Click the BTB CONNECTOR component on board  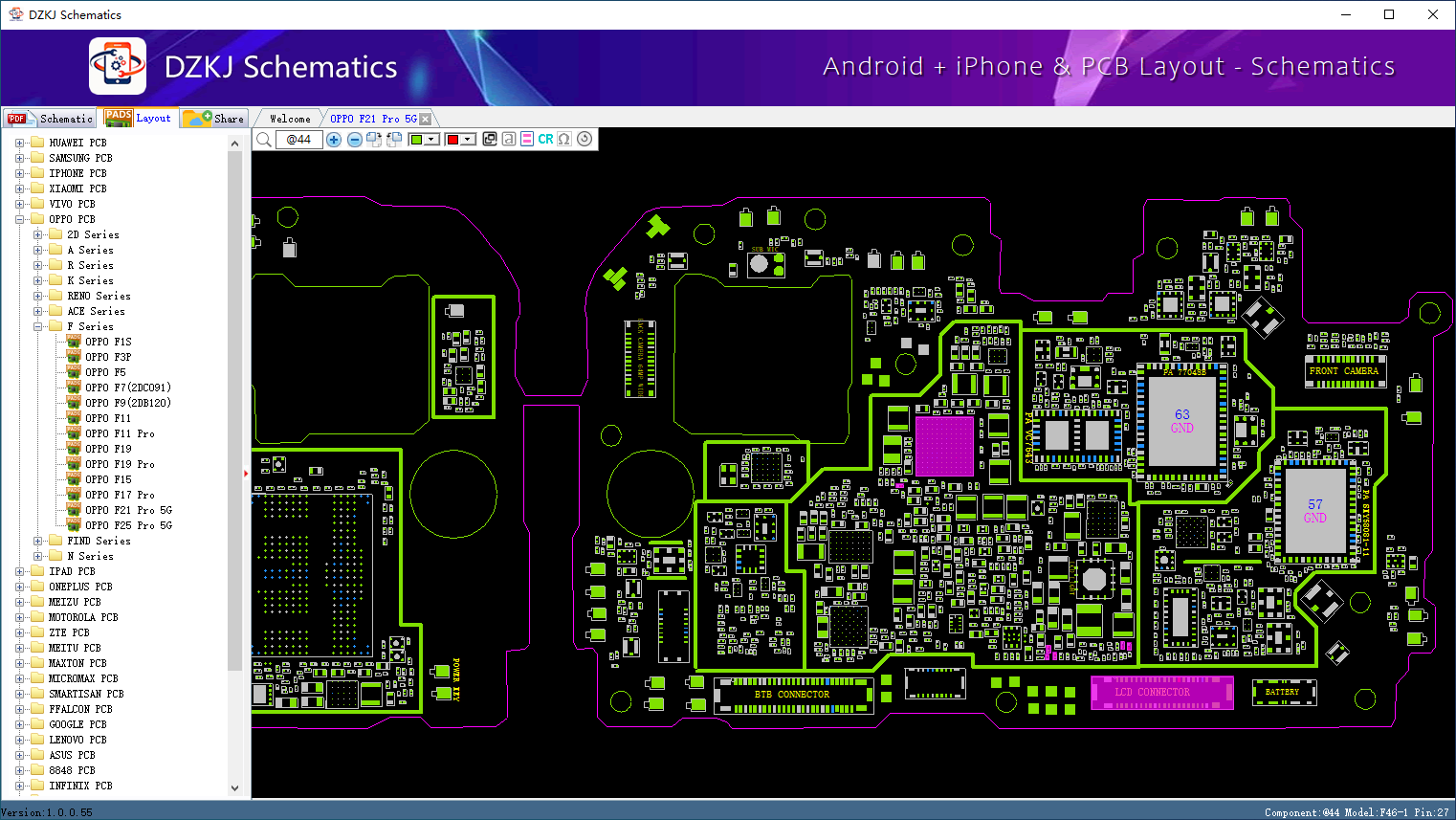point(794,695)
